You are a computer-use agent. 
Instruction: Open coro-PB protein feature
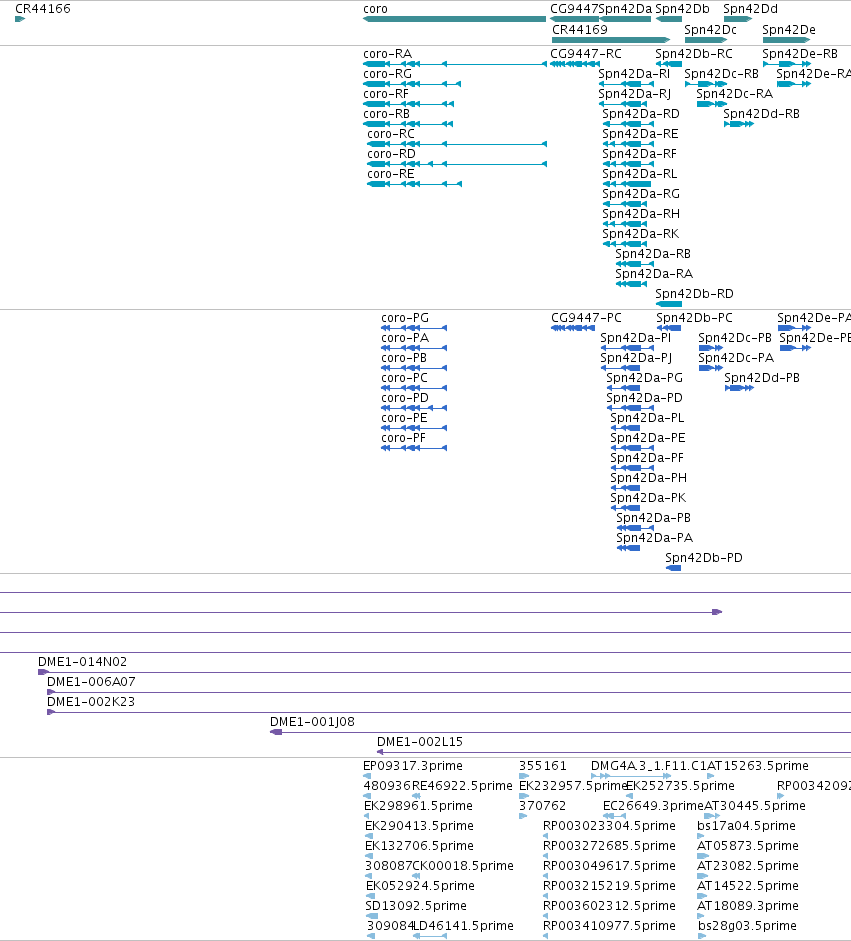(x=414, y=368)
